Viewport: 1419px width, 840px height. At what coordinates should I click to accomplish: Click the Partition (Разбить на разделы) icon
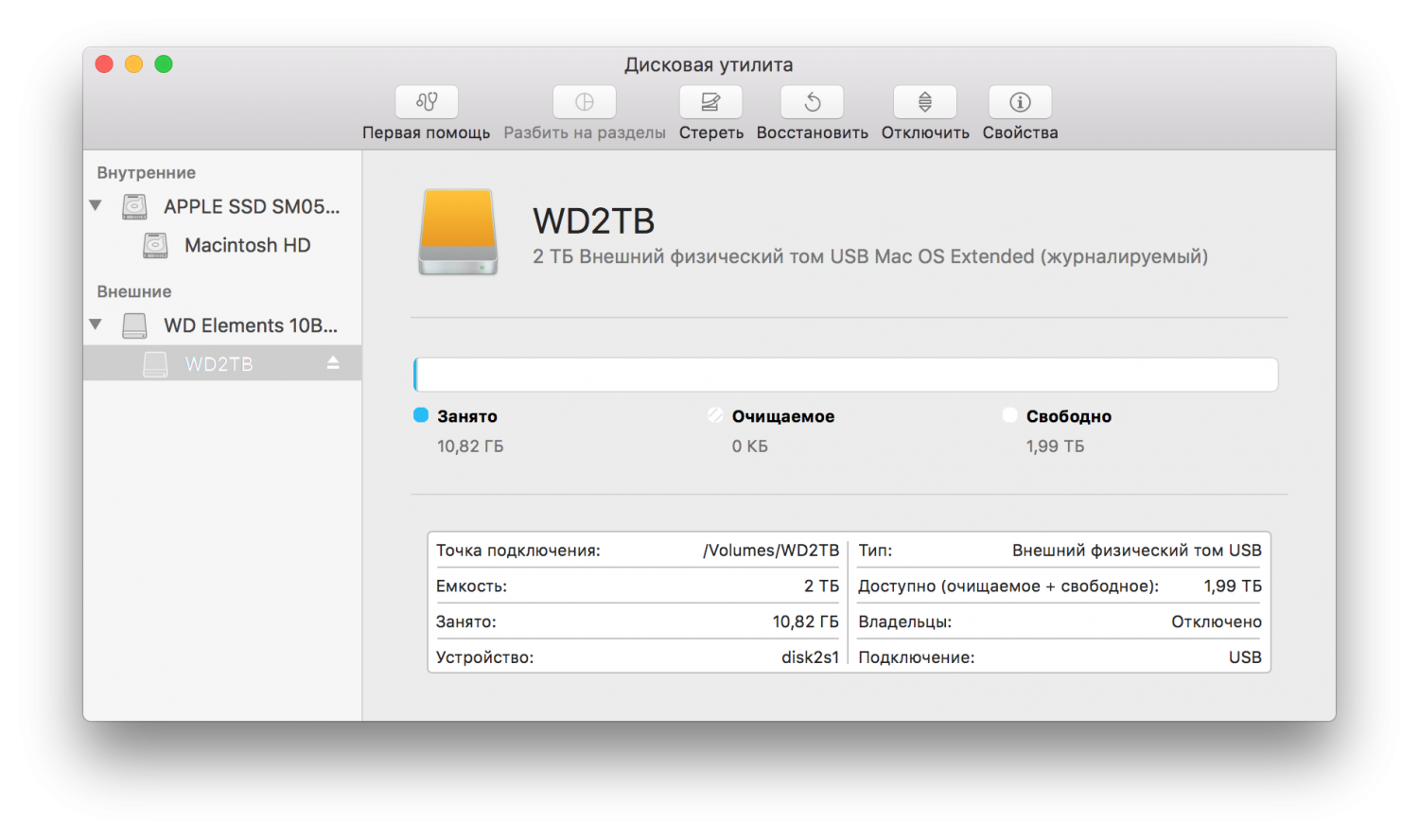click(x=585, y=102)
